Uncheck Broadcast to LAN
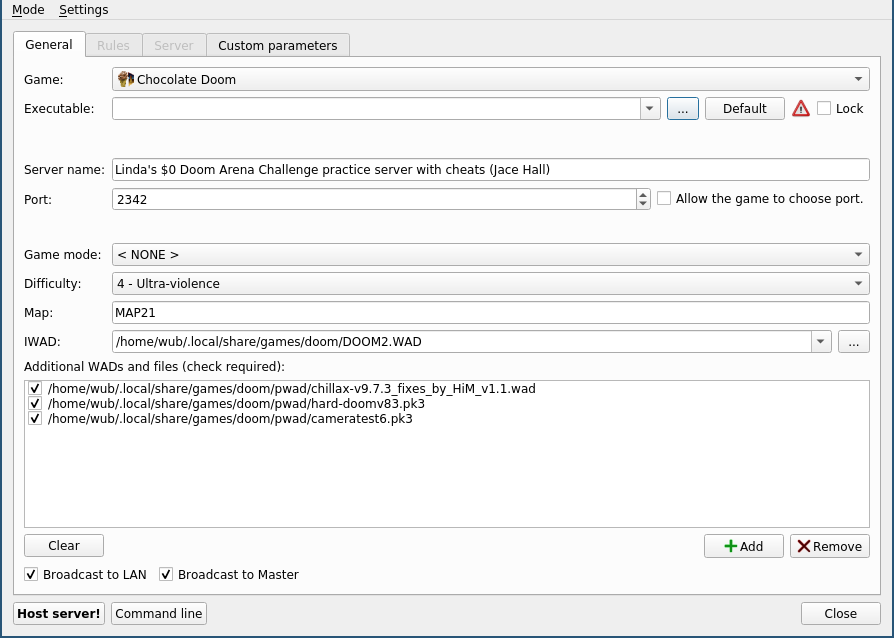 pos(32,575)
